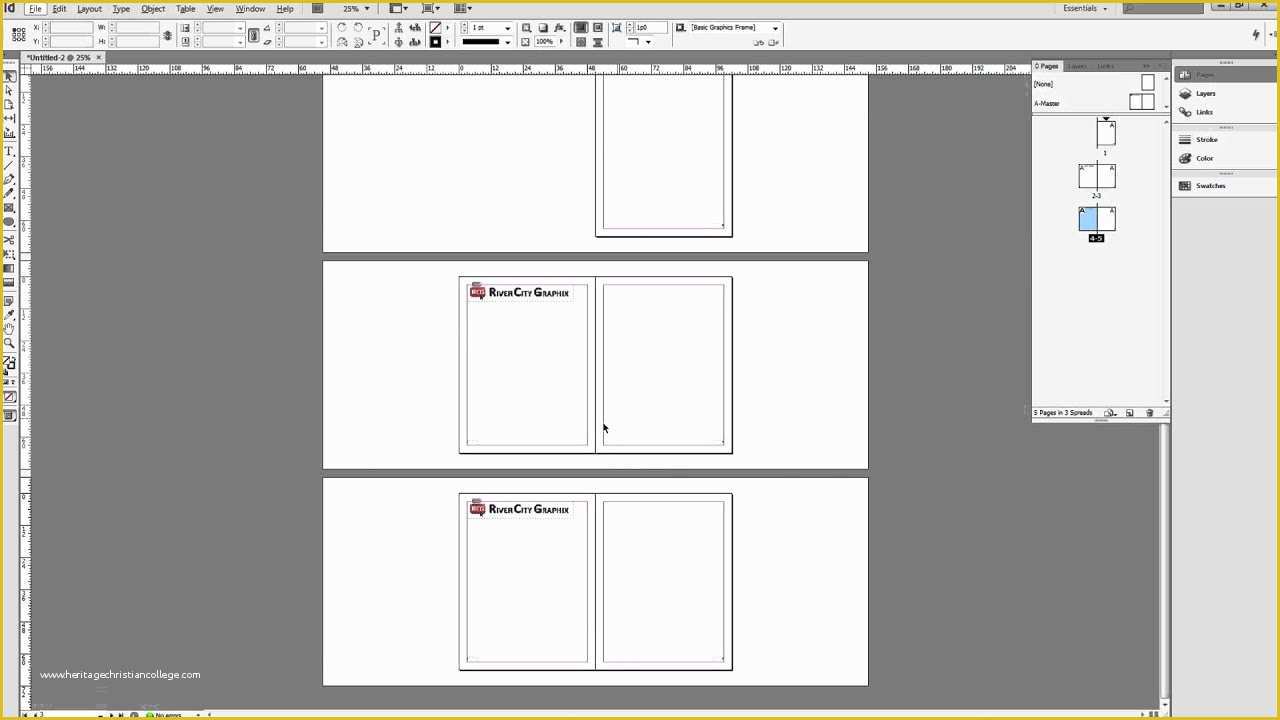Enable no text wrap option
1280x720 pixels.
coord(580,28)
